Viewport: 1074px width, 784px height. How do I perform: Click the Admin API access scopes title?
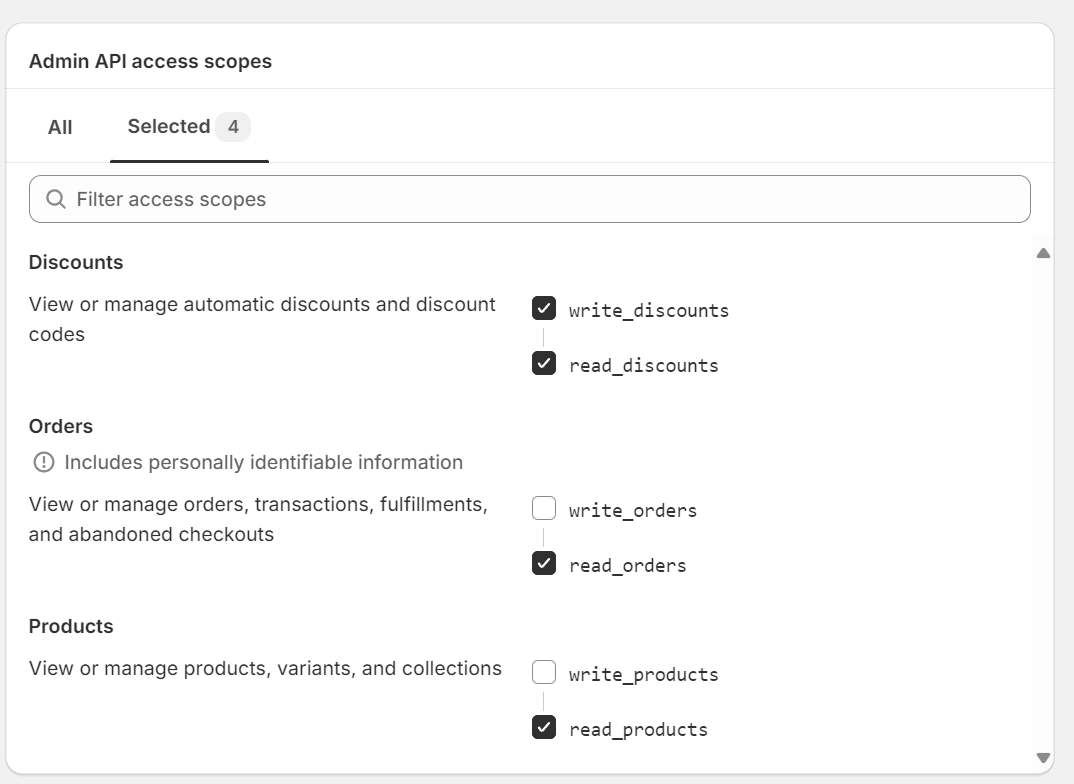click(150, 61)
